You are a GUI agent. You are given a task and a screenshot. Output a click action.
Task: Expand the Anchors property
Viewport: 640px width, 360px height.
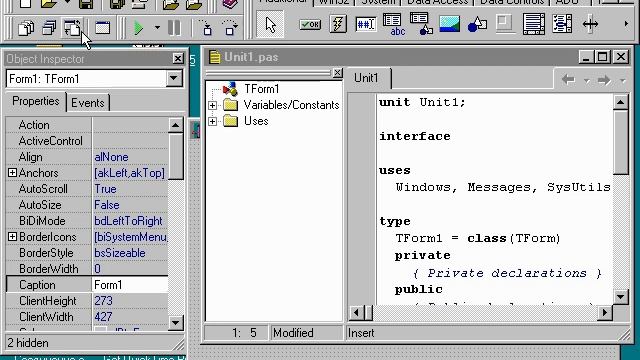tap(12, 173)
